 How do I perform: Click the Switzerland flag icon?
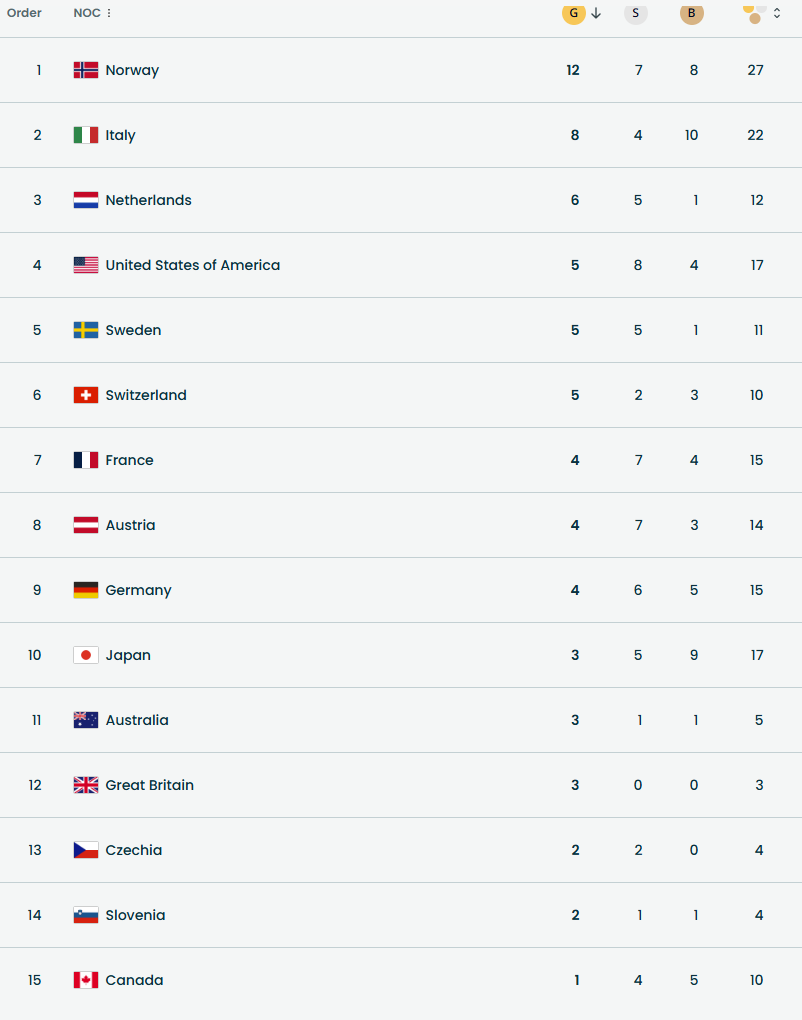point(86,395)
